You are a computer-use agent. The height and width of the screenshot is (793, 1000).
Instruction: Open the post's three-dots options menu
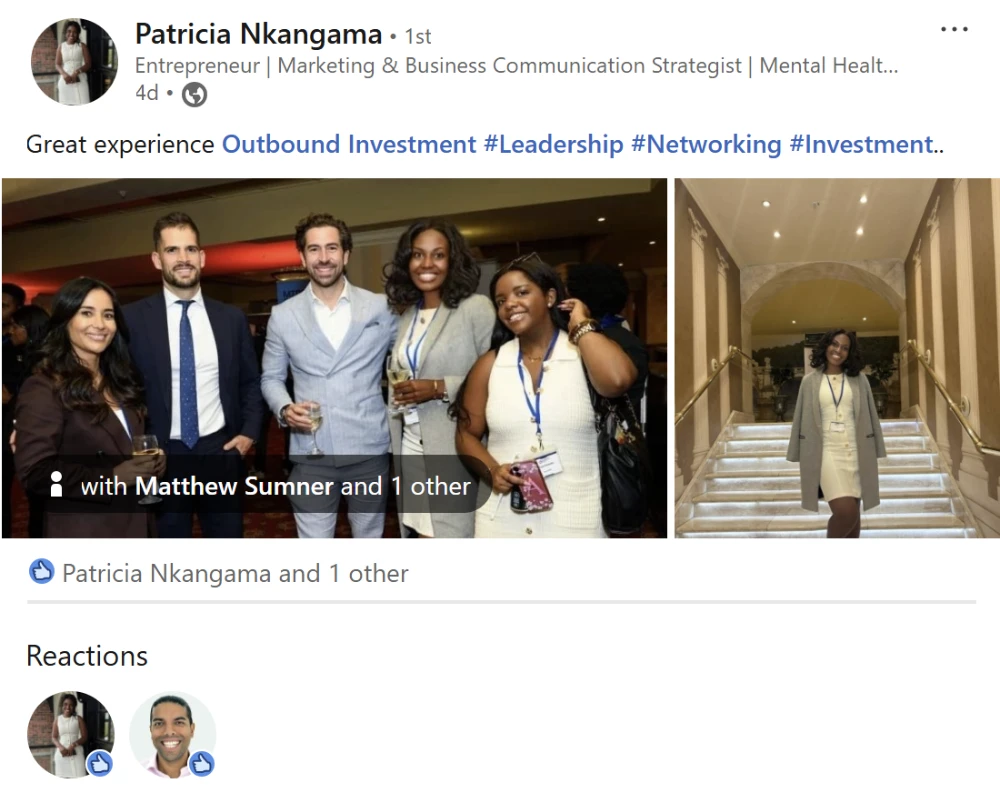[954, 30]
